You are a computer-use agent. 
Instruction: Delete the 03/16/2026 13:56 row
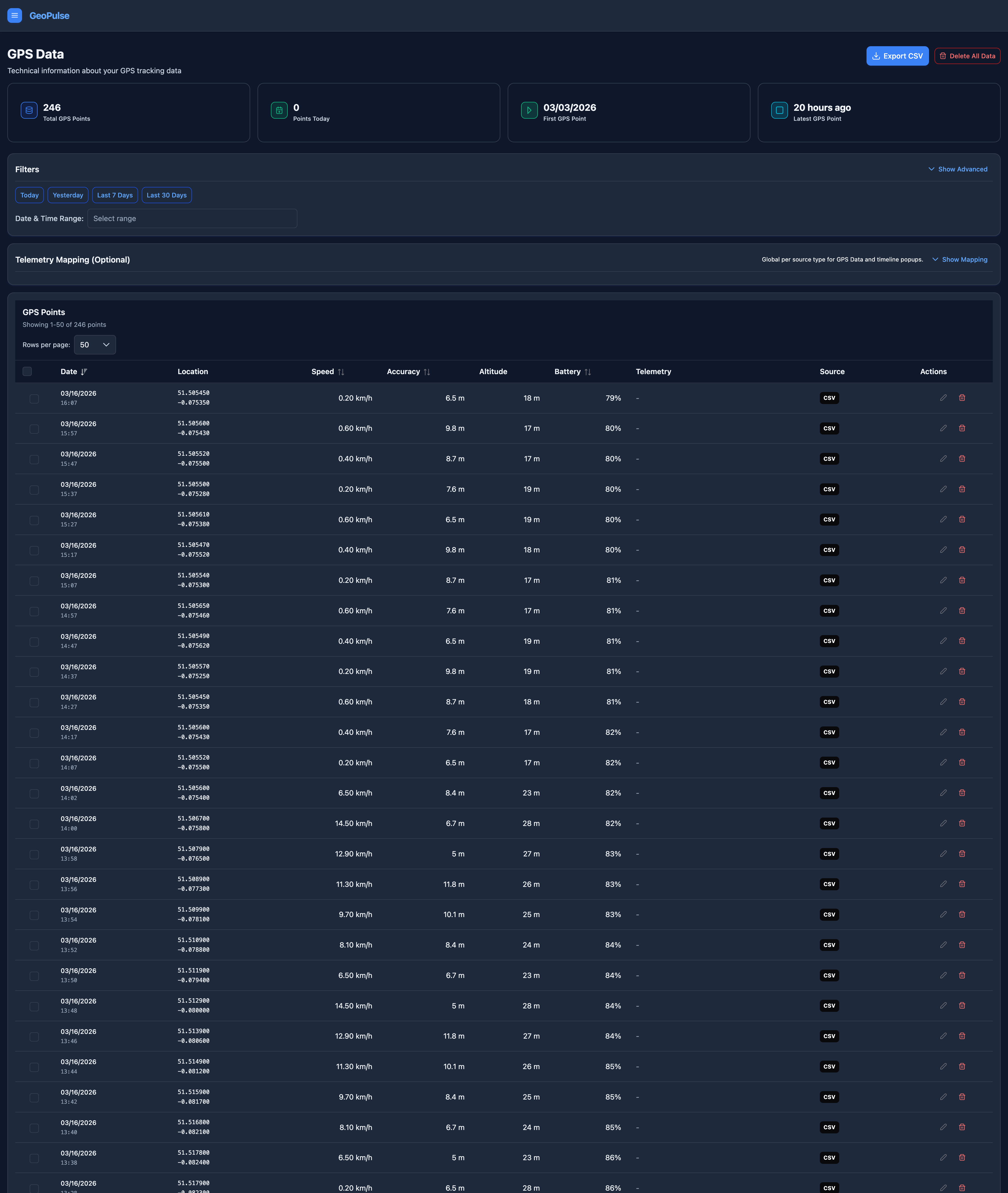coord(962,884)
